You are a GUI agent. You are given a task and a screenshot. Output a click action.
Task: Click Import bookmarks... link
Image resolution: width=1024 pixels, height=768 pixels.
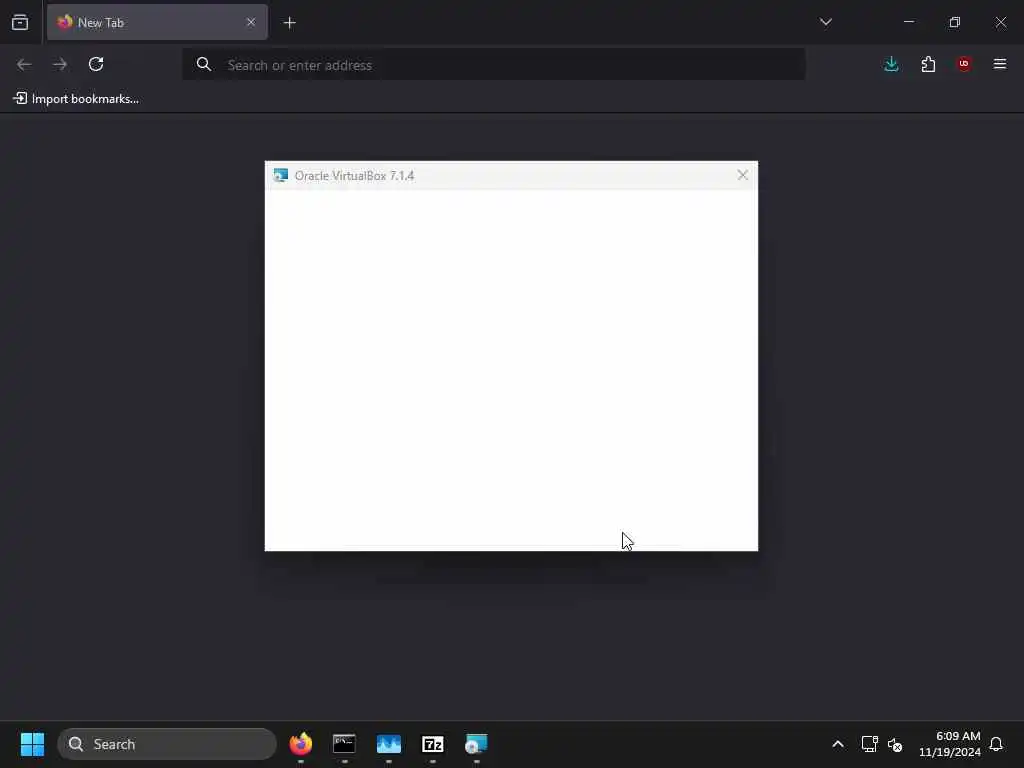[x=76, y=99]
